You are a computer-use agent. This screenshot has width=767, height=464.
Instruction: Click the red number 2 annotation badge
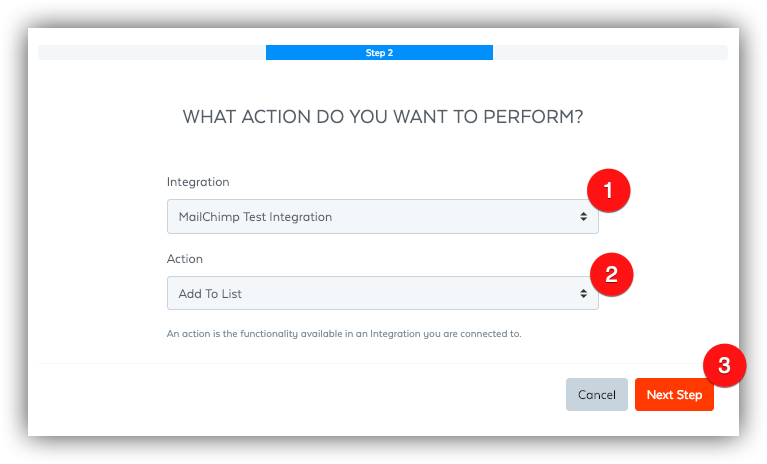point(610,274)
